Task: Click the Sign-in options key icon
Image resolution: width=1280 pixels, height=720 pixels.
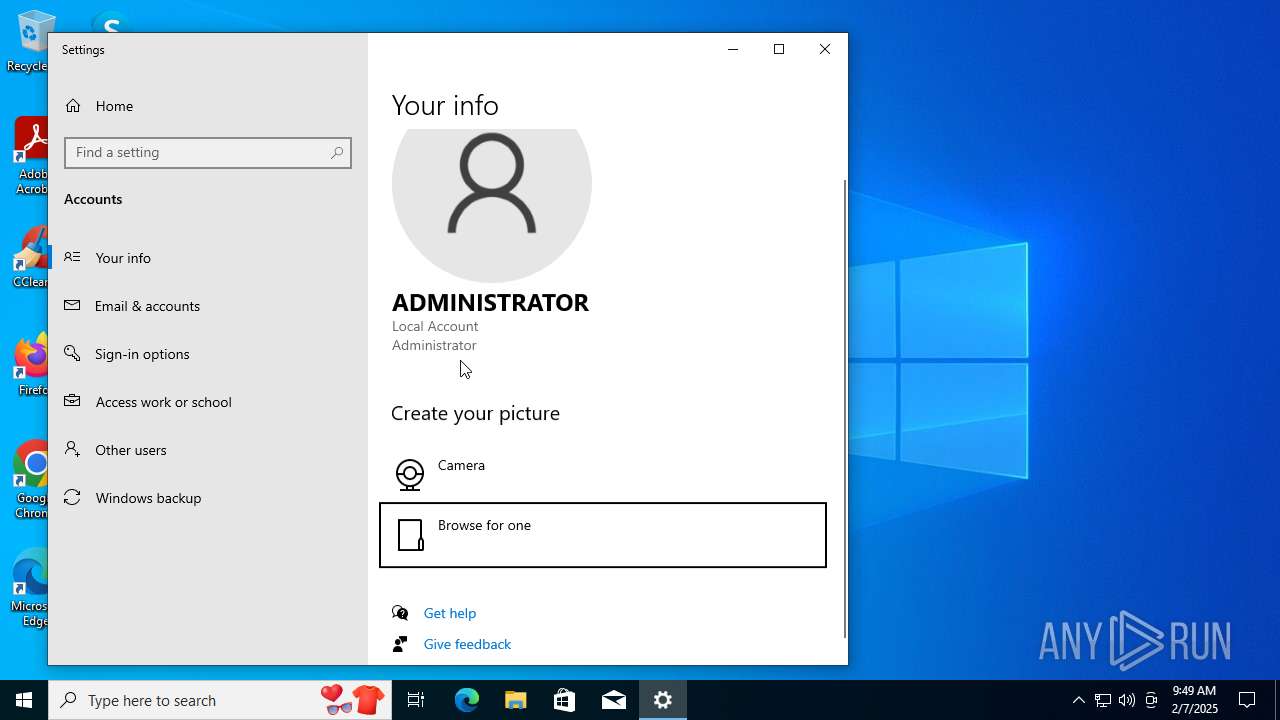Action: (72, 353)
